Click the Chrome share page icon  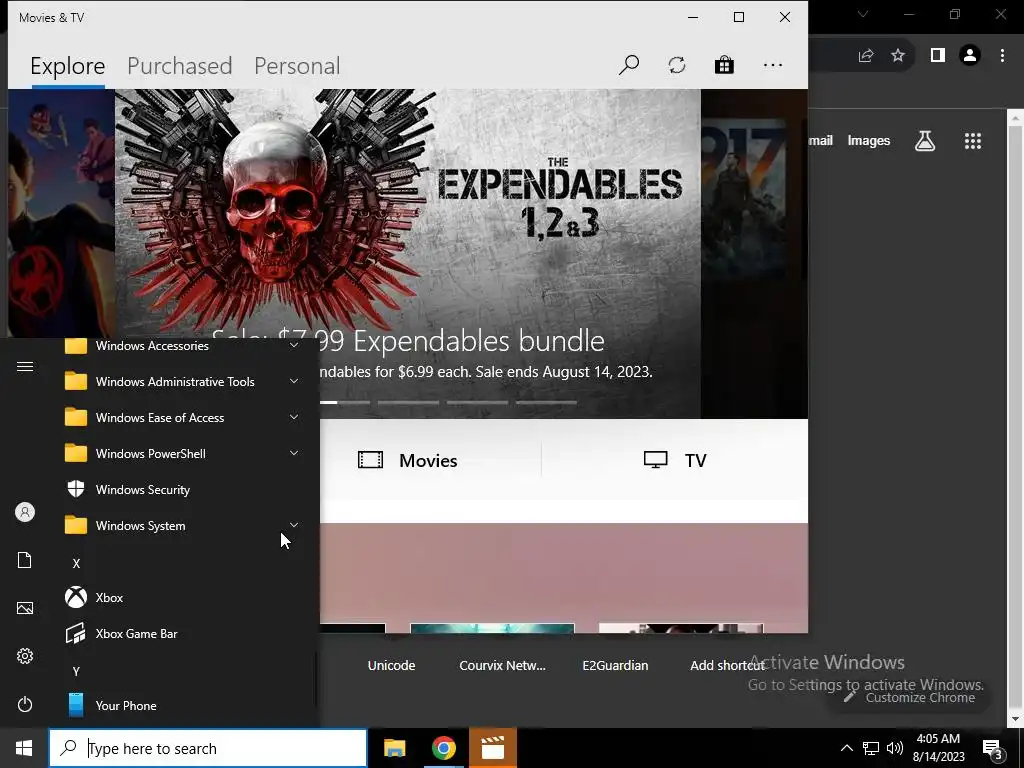point(866,56)
